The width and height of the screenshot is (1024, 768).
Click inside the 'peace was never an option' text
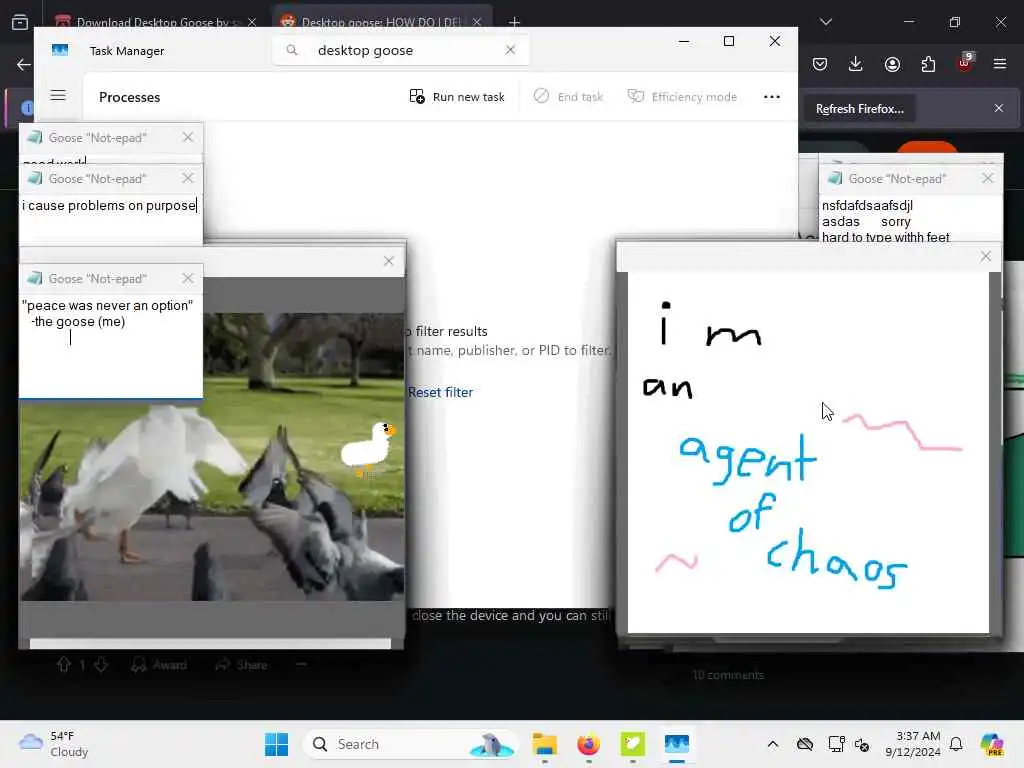tap(107, 313)
